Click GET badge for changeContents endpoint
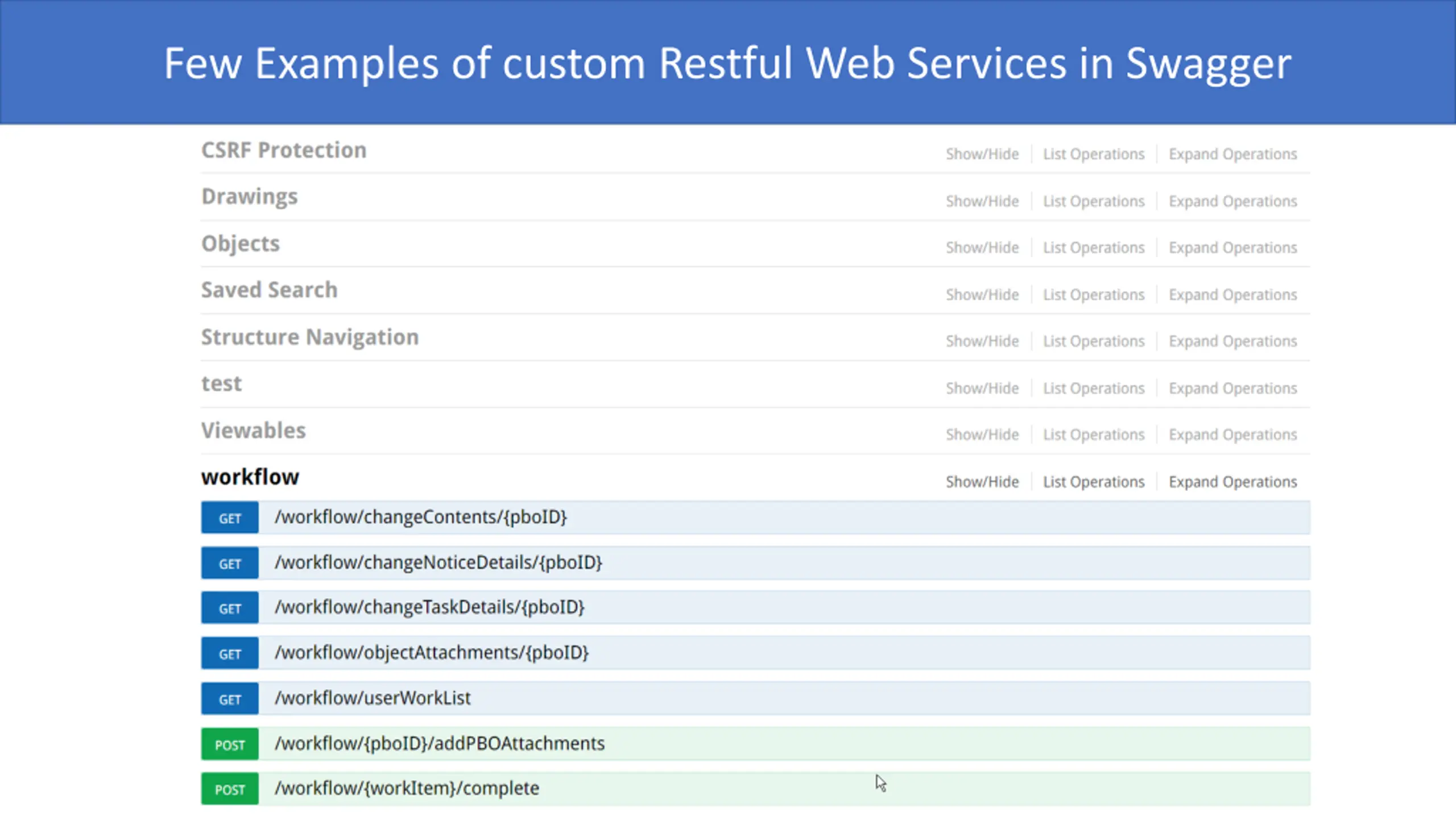 [230, 518]
